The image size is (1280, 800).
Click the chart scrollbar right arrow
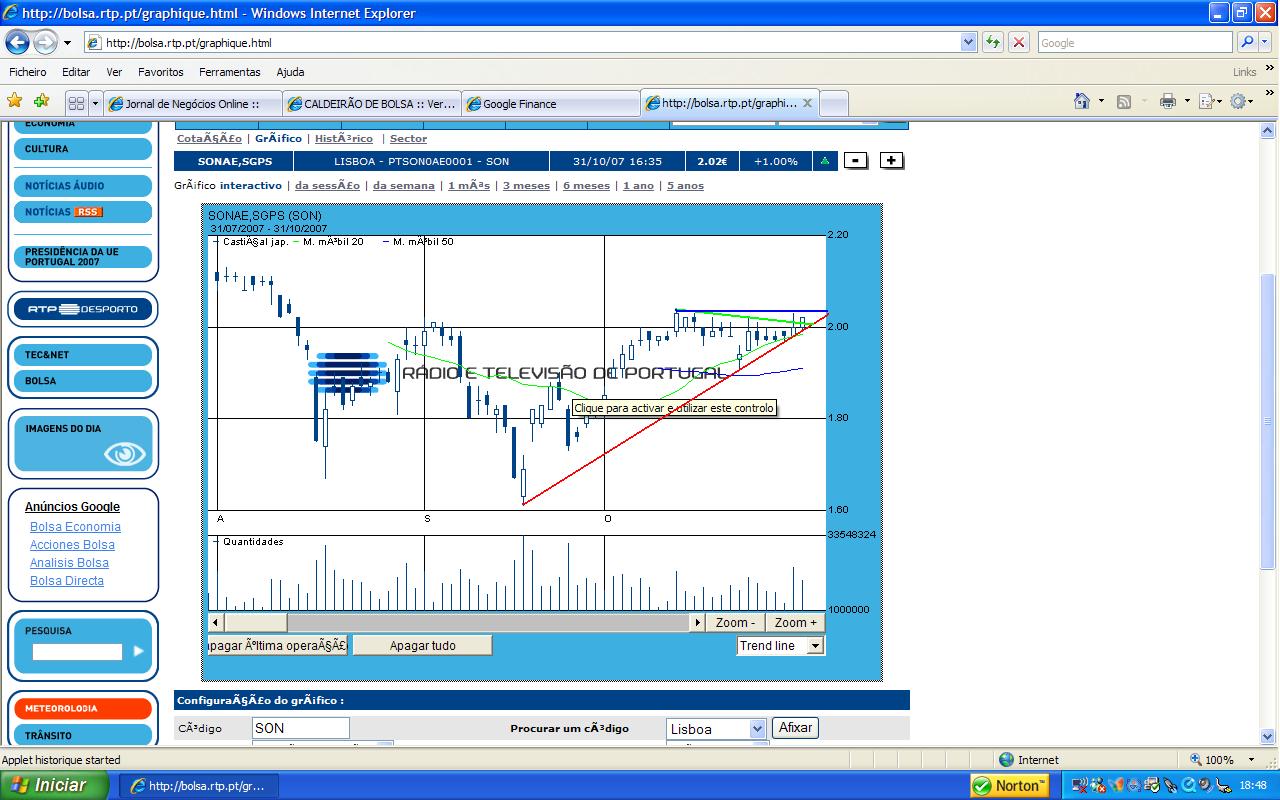point(697,623)
